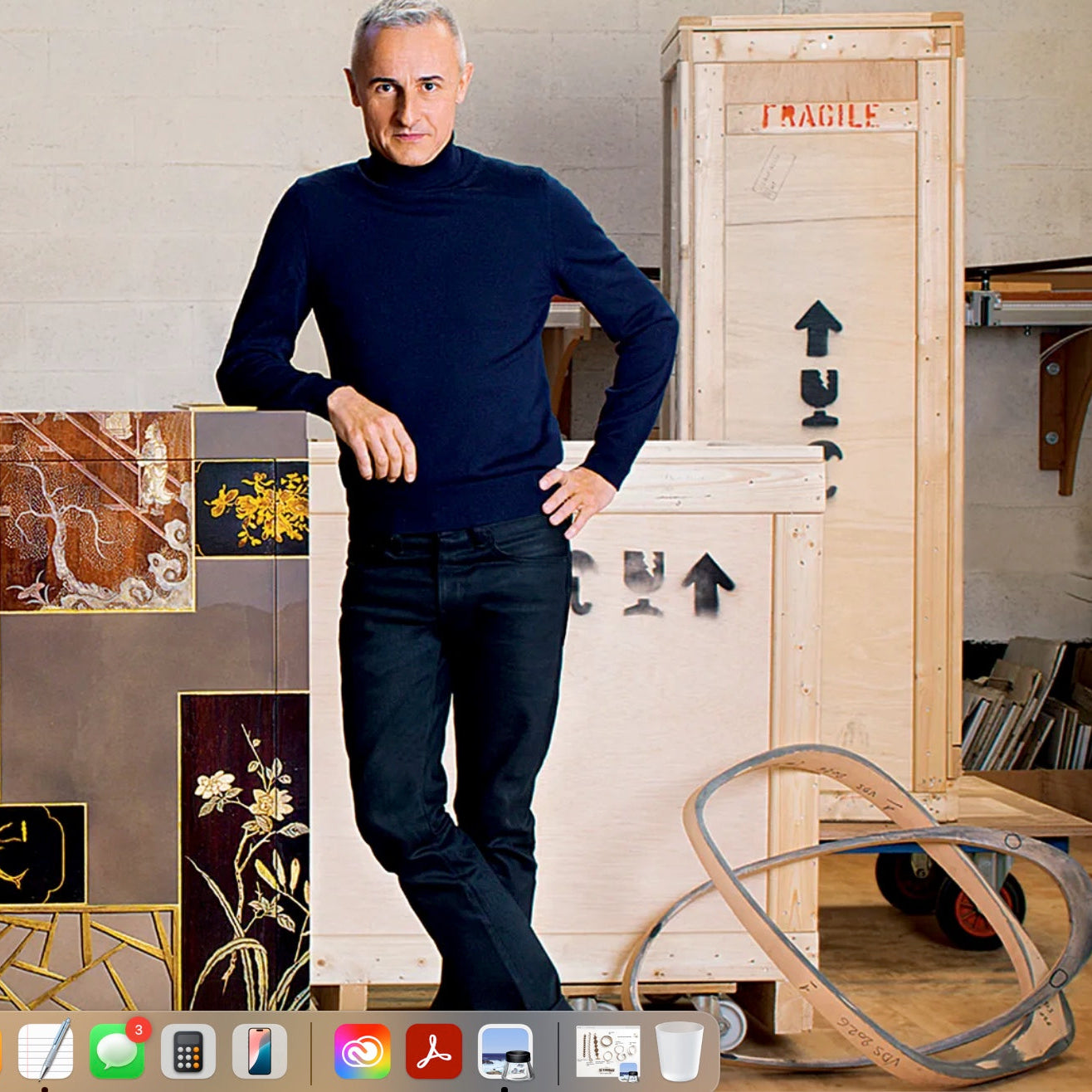Screen dimensions: 1092x1092
Task: Launch Adobe Creative Cloud
Action: (362, 1051)
